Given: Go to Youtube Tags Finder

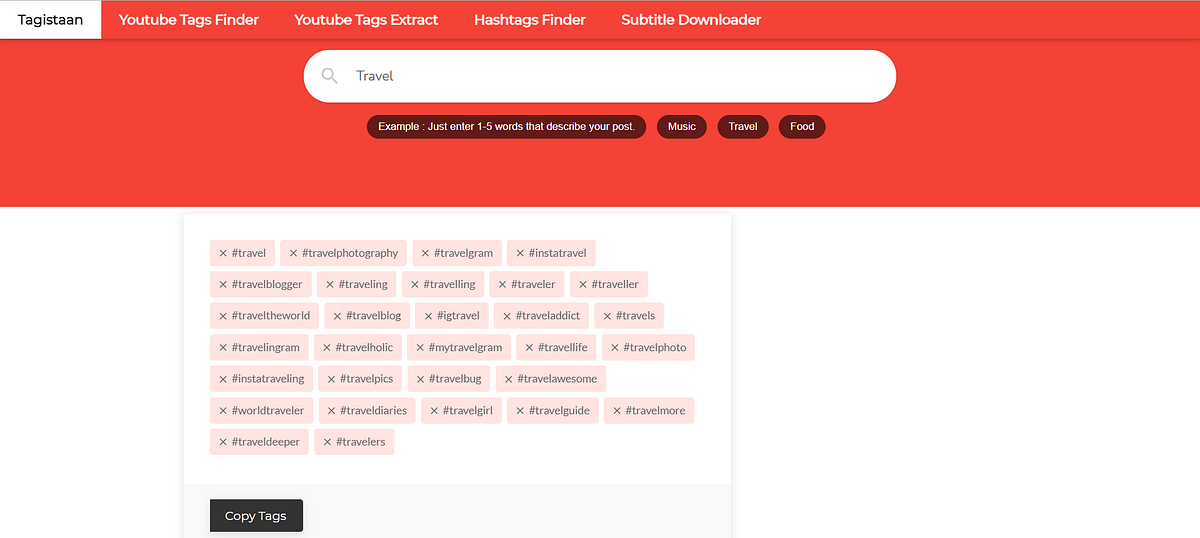Looking at the screenshot, I should coord(189,20).
